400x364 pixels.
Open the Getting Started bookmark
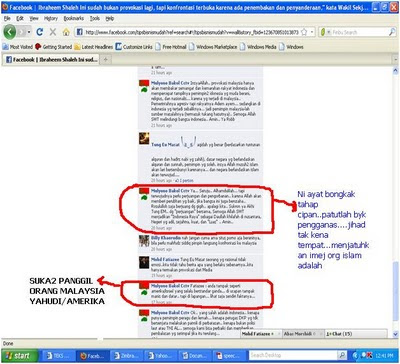(x=53, y=47)
